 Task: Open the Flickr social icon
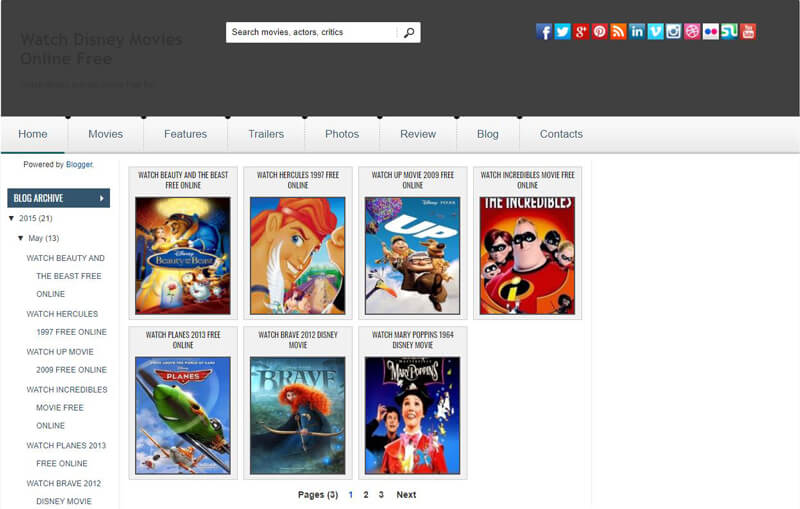point(711,32)
